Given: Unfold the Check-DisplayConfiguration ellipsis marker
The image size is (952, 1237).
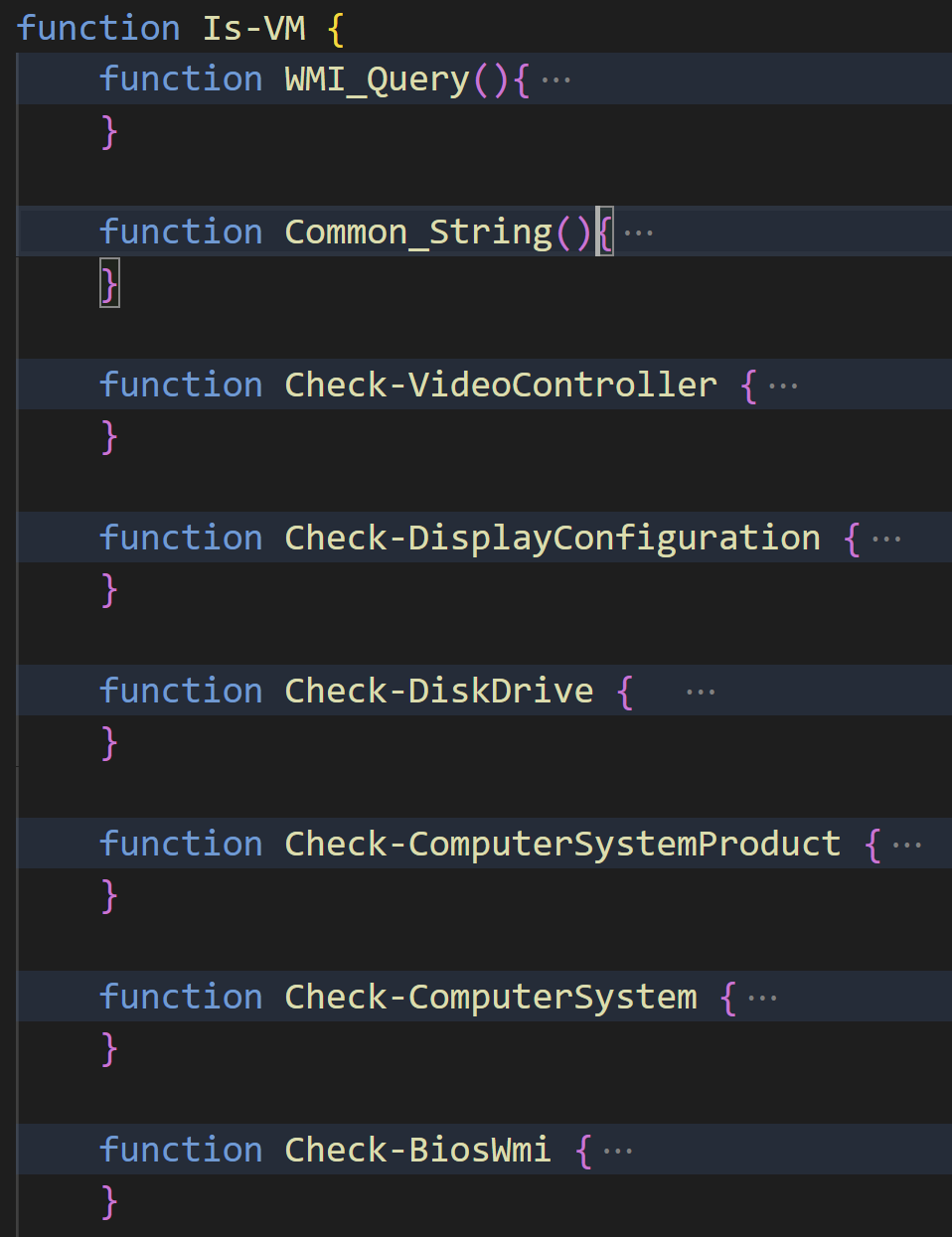Looking at the screenshot, I should click(886, 540).
